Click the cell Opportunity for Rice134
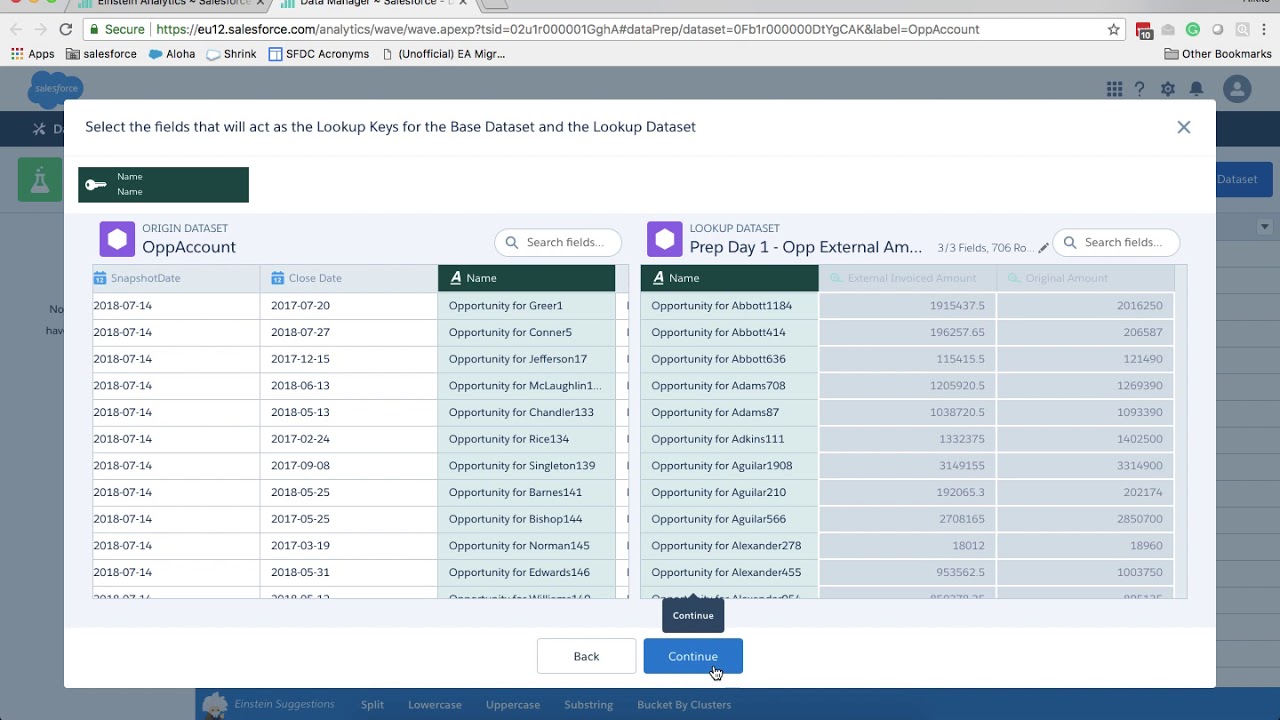This screenshot has height=720, width=1280. [x=526, y=439]
